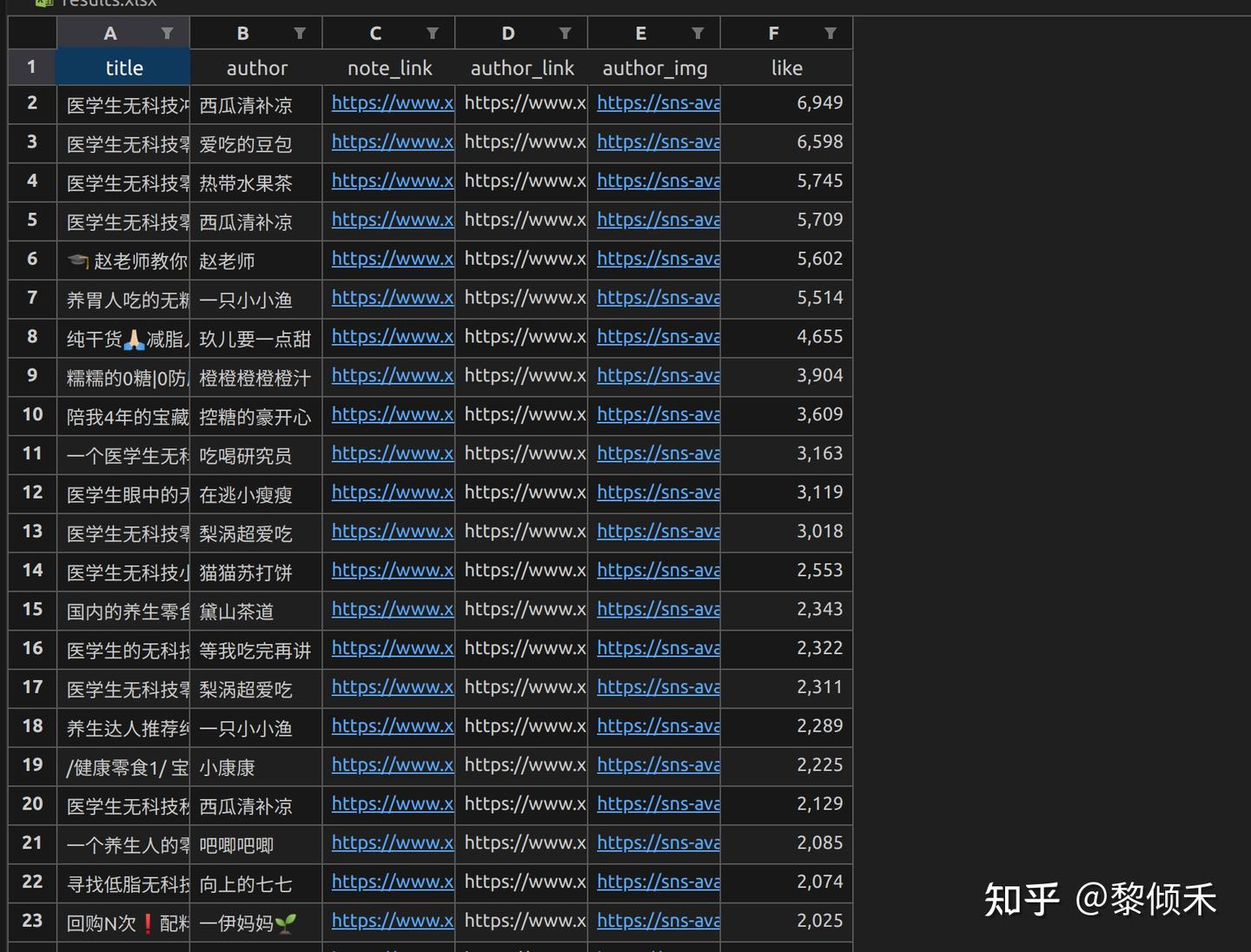Select like value 5,745
Viewport: 1251px width, 952px height.
pyautogui.click(x=786, y=182)
